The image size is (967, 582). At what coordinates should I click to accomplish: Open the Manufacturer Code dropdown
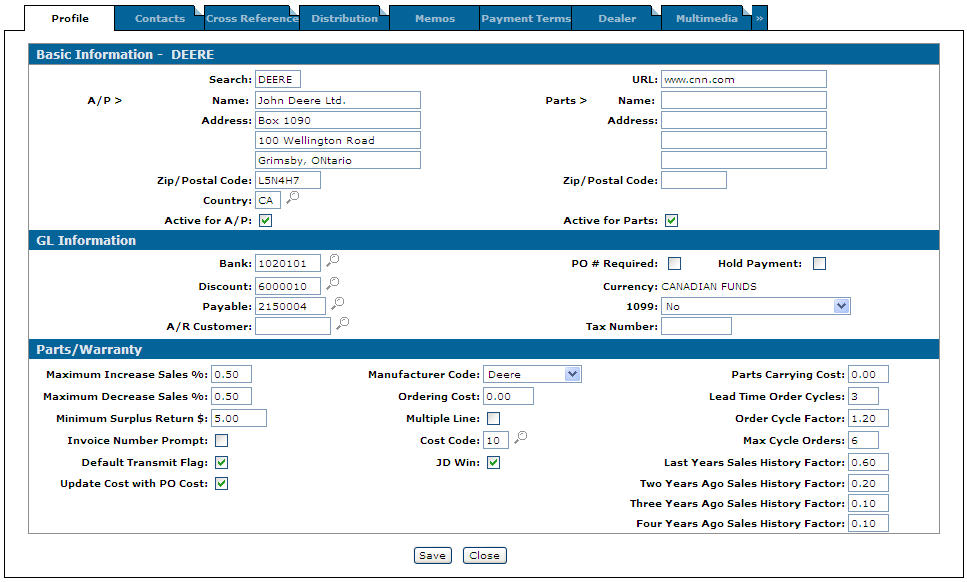pyautogui.click(x=572, y=374)
